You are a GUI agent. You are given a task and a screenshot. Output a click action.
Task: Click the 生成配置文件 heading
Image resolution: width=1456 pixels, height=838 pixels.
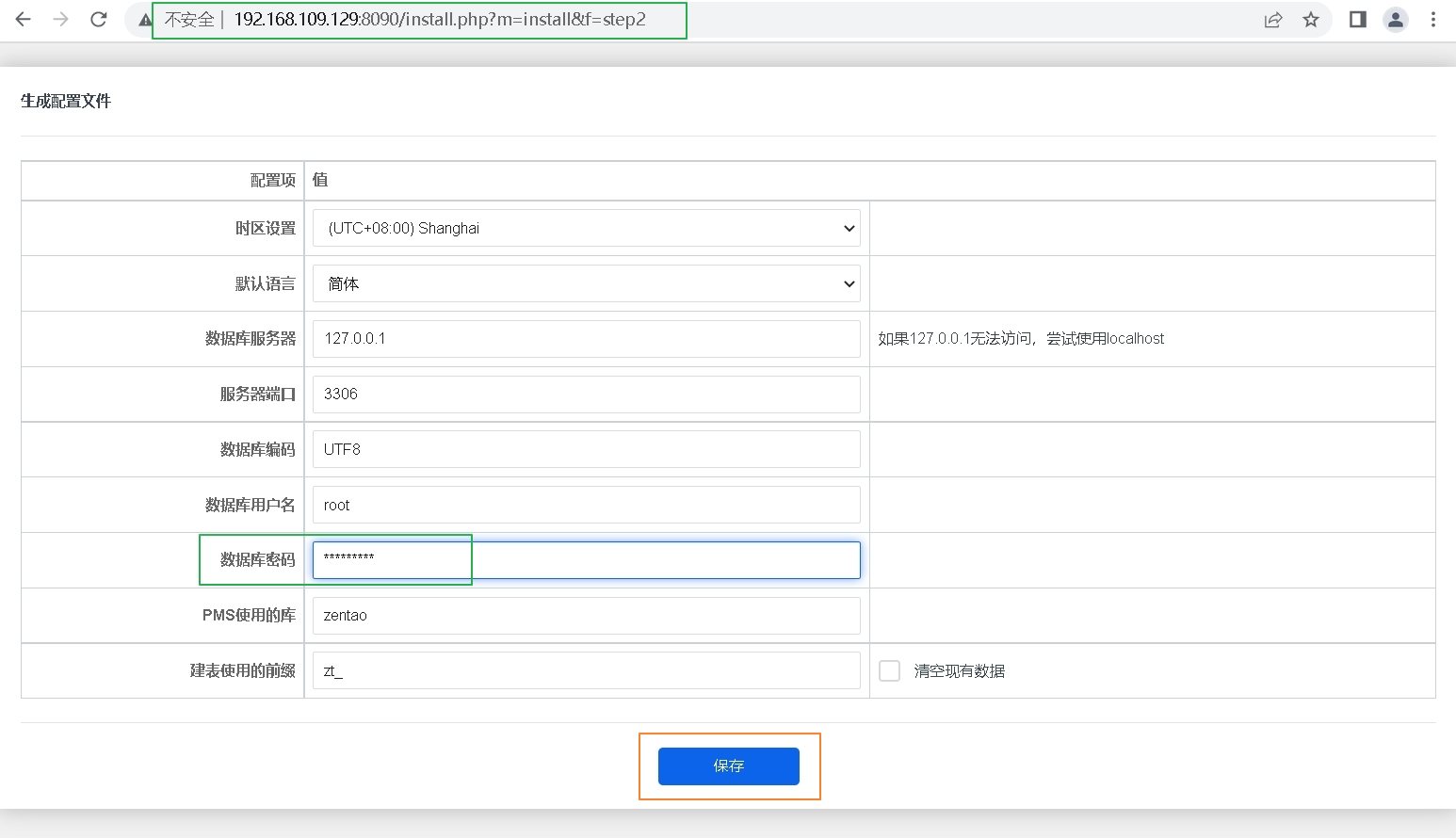point(66,101)
